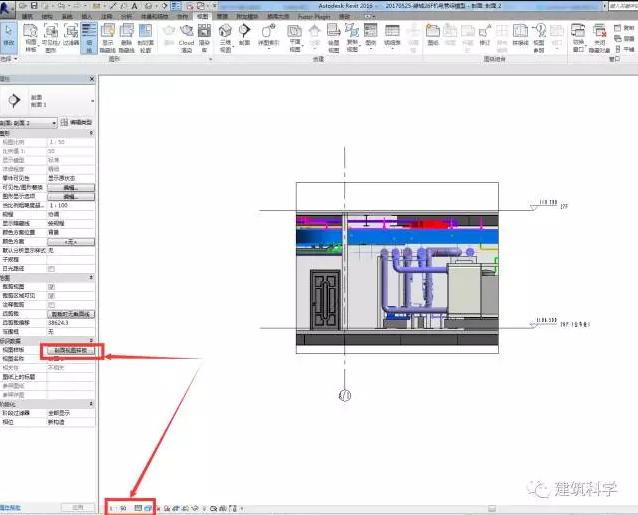This screenshot has width=638, height=515.
Task: Open Graphics panel dialog launcher arrow
Action: point(210,59)
